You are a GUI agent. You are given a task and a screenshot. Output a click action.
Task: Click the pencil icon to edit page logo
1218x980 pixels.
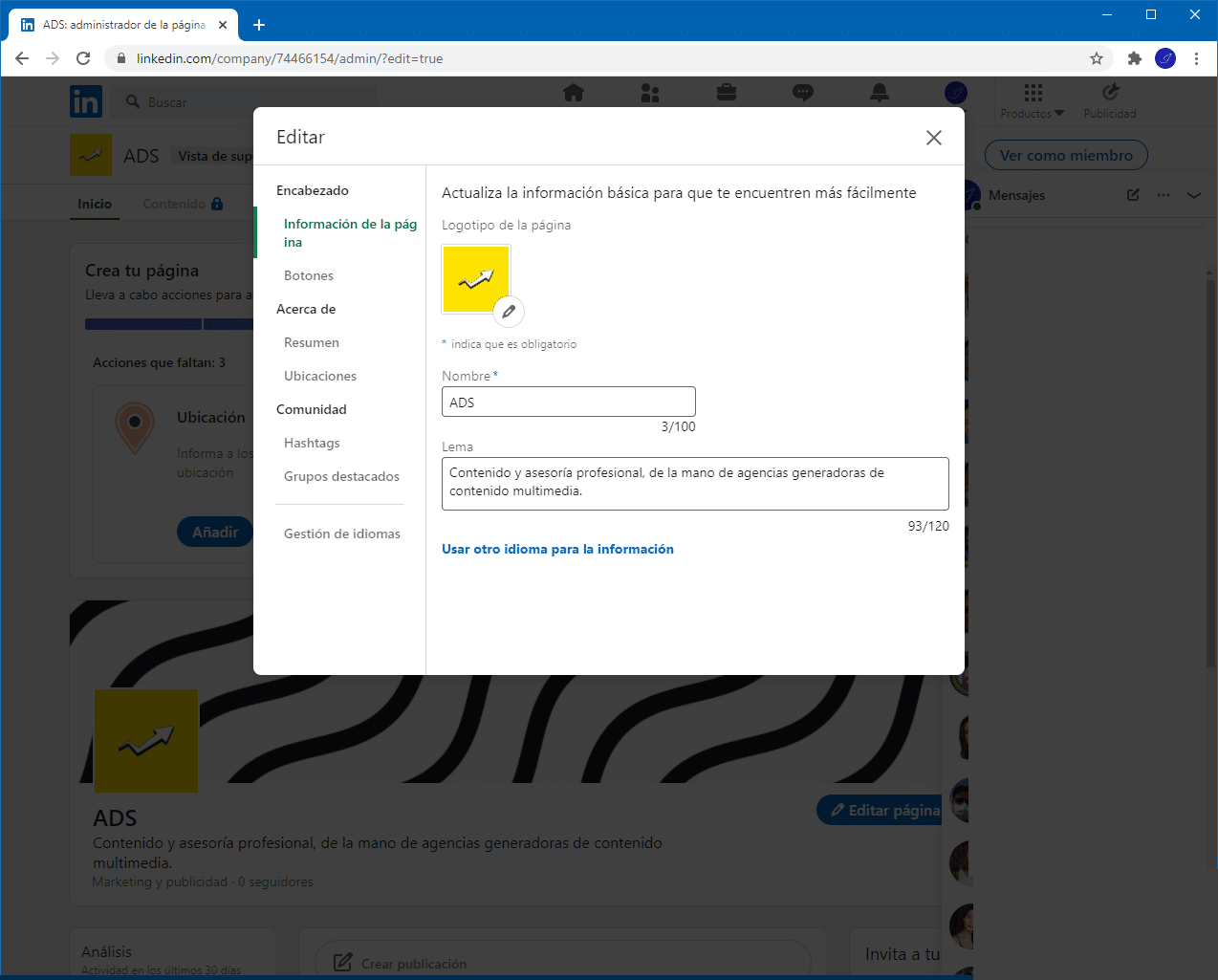(x=509, y=312)
